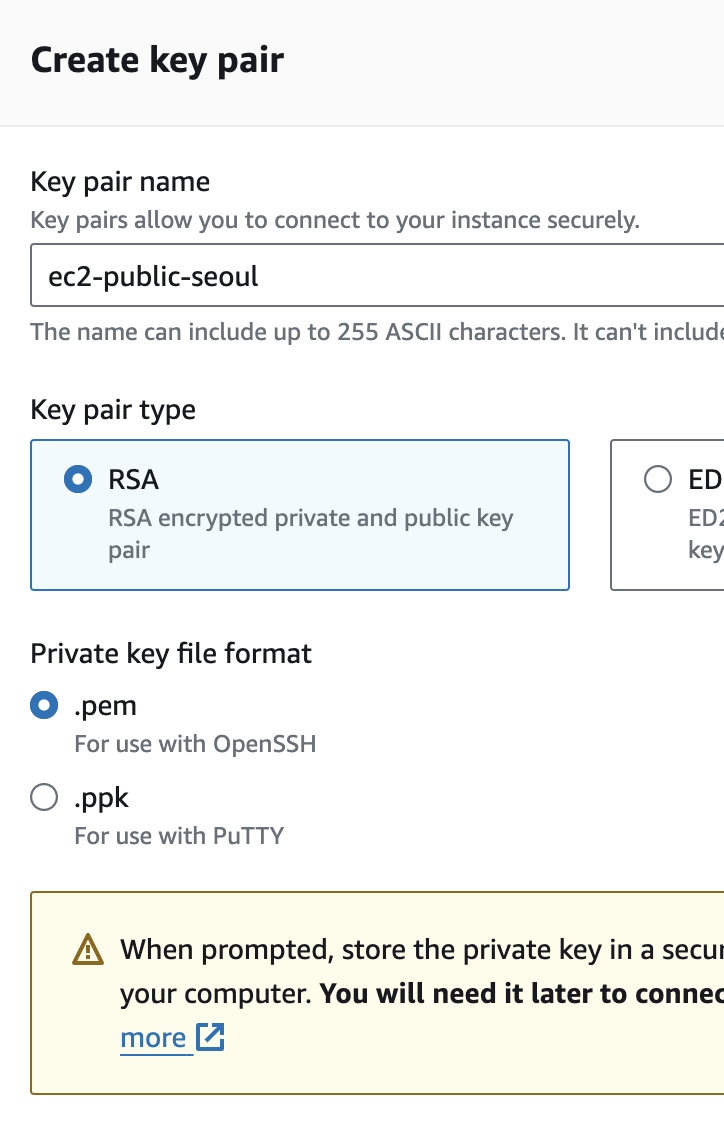Click the ".ppk" label text
Viewport: 724px width, 1126px height.
click(x=101, y=798)
